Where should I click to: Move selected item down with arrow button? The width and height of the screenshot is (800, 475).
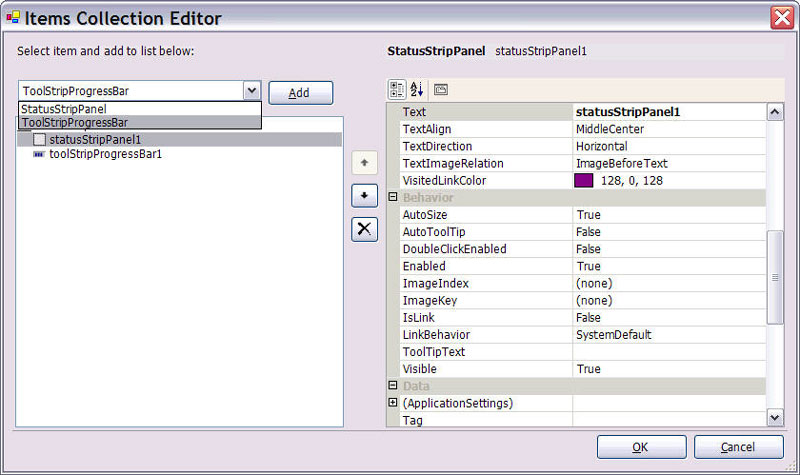tap(364, 196)
